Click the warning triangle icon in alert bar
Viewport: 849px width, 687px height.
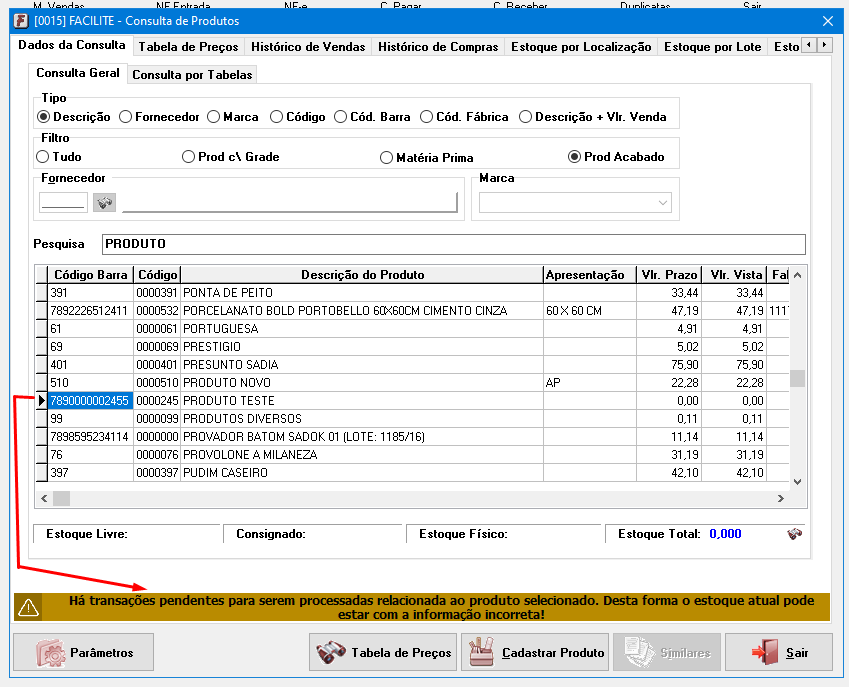[x=28, y=607]
